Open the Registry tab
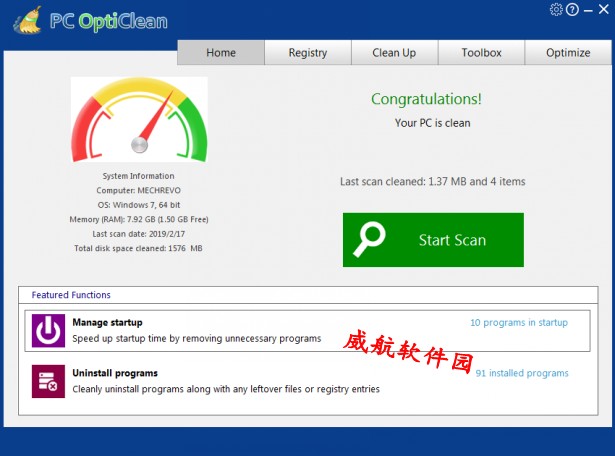This screenshot has height=456, width=615. 308,53
